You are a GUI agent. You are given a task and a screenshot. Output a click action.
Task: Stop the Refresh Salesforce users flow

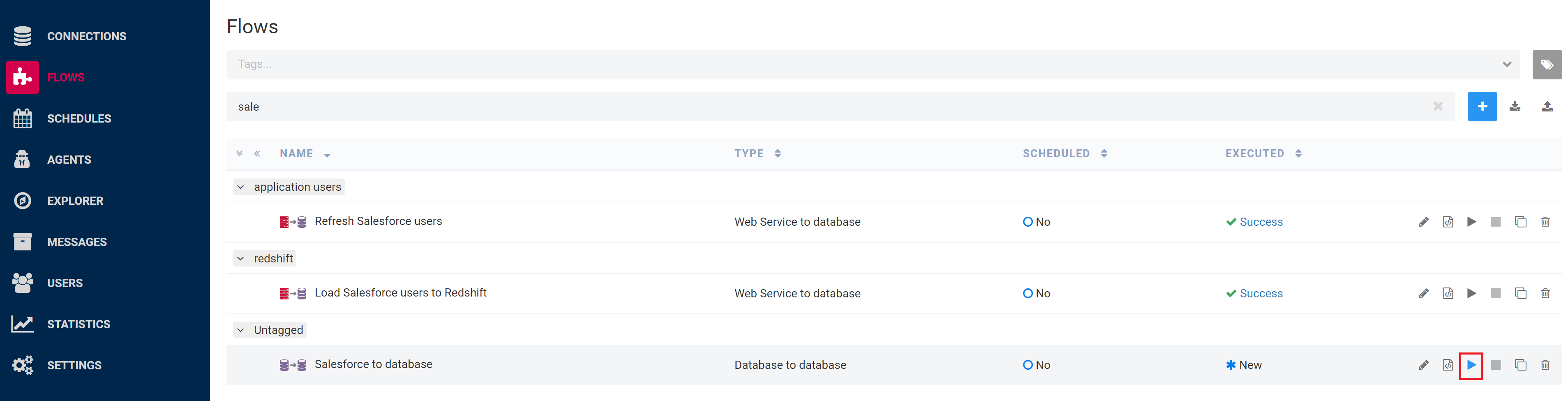point(1496,222)
